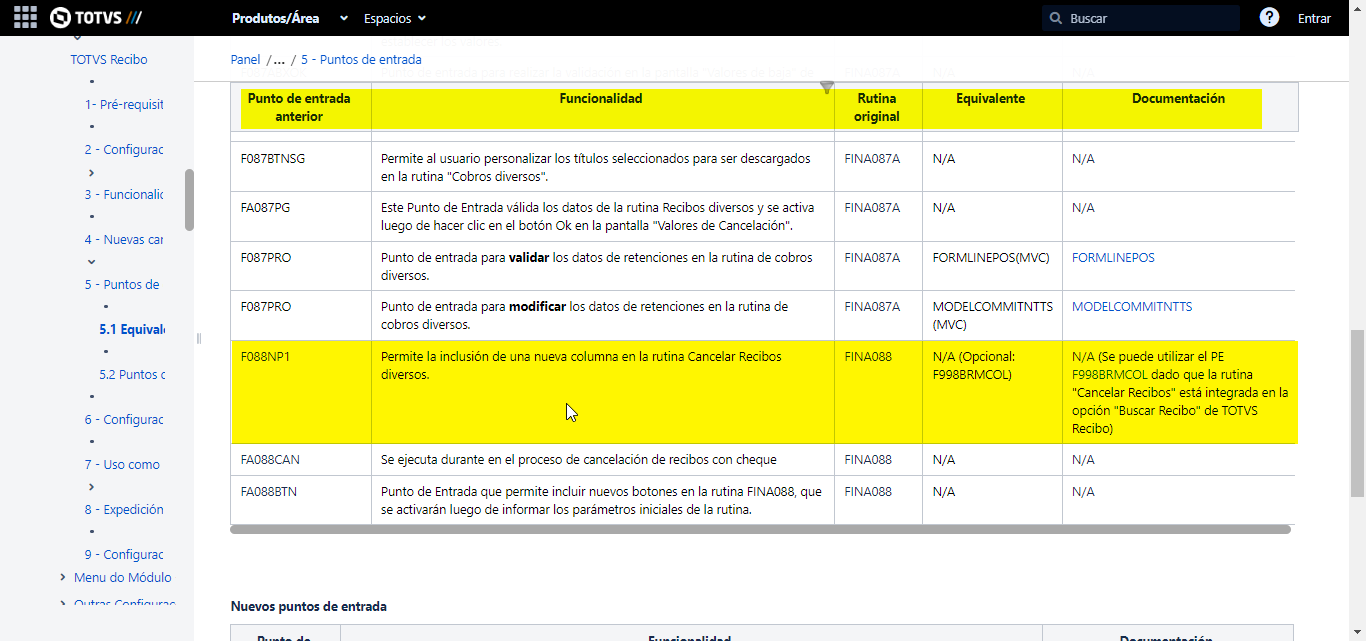Open the app switcher grid icon

point(25,18)
